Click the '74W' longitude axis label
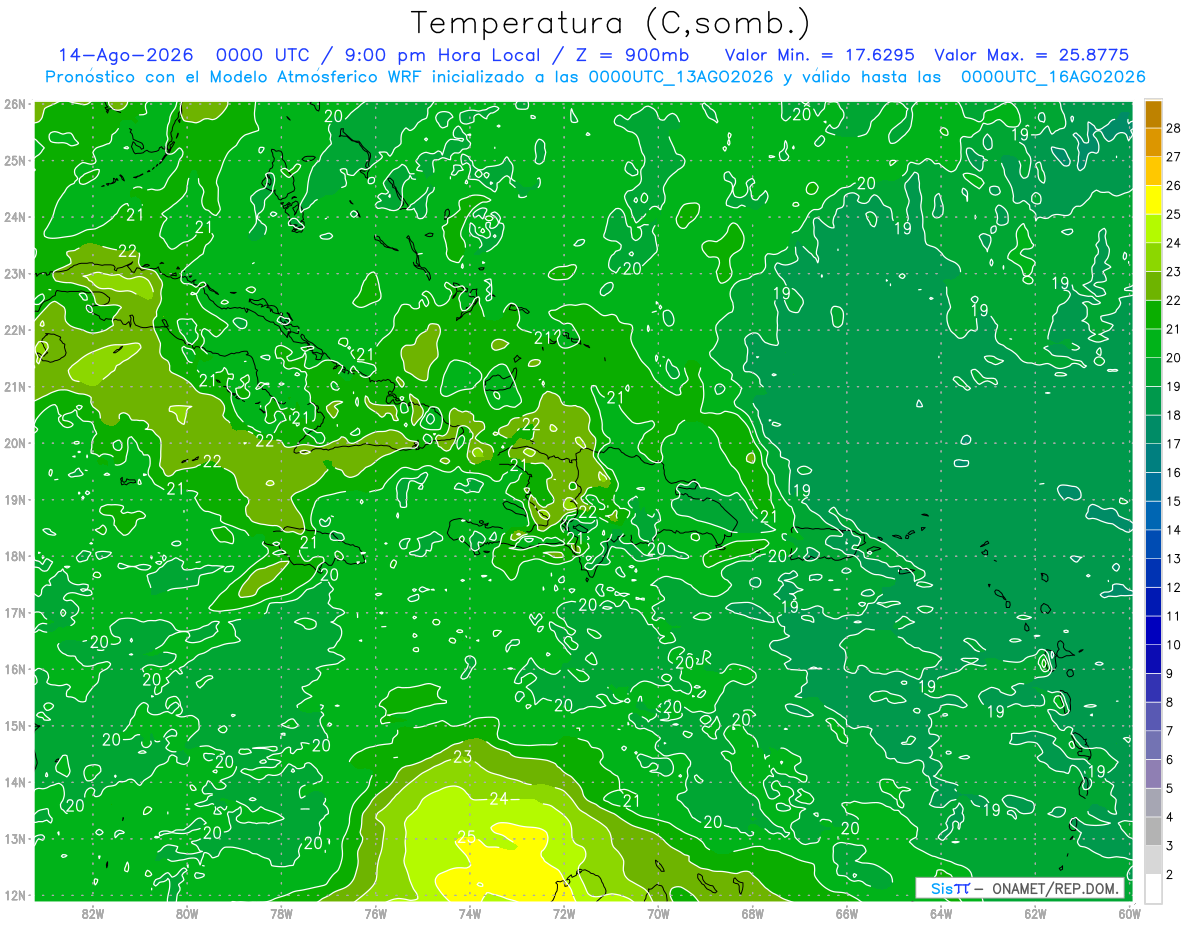The image size is (1200, 927). tap(470, 913)
